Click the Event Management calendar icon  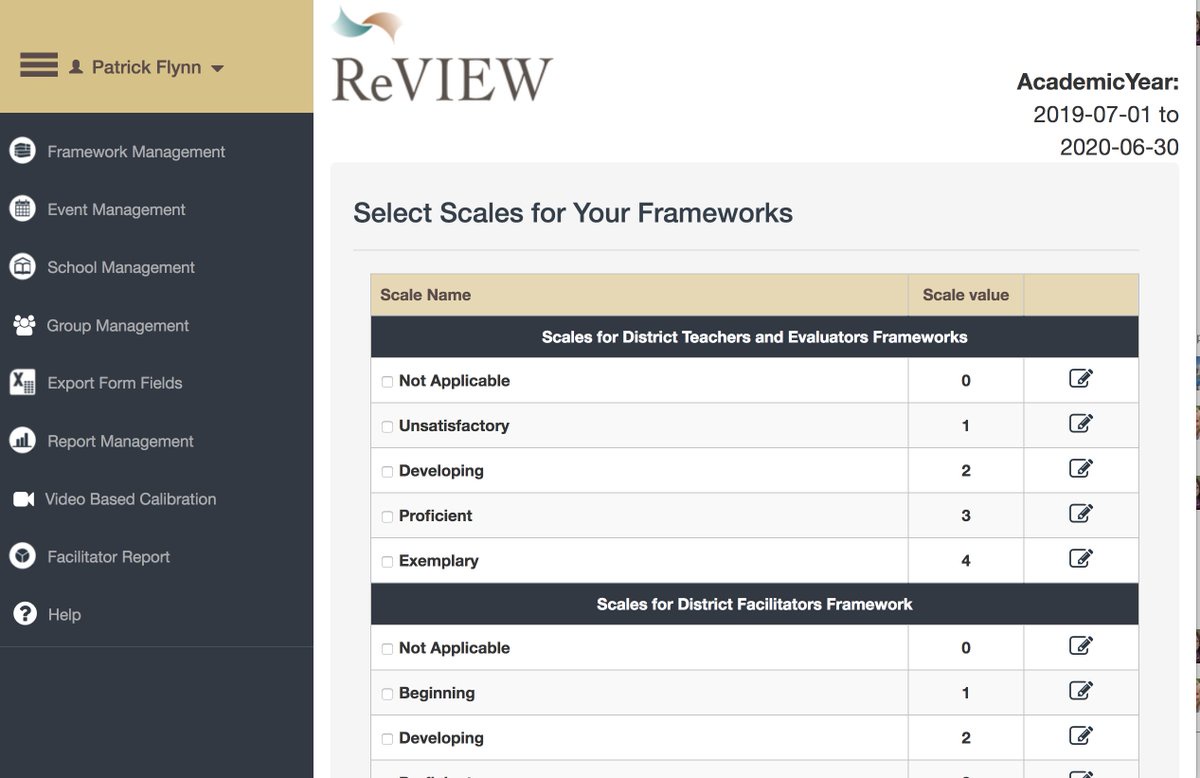(22, 209)
